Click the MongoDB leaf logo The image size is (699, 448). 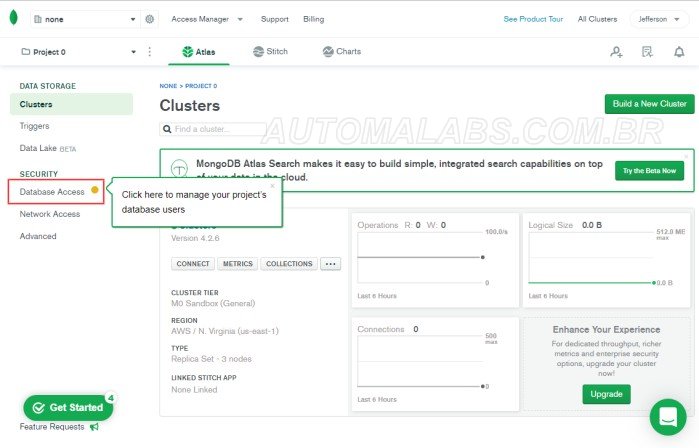click(14, 18)
